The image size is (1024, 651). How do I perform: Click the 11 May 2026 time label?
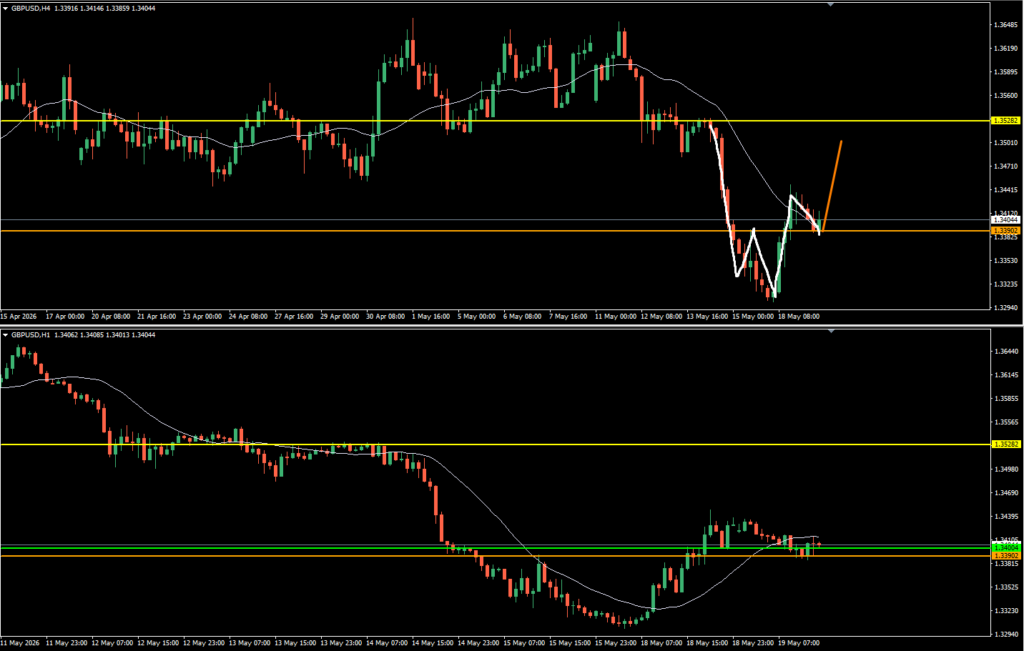click(20, 643)
